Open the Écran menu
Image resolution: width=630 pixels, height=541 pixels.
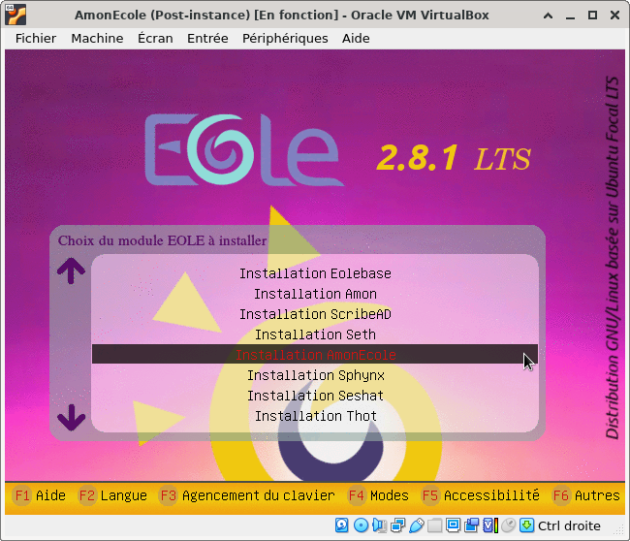(155, 38)
